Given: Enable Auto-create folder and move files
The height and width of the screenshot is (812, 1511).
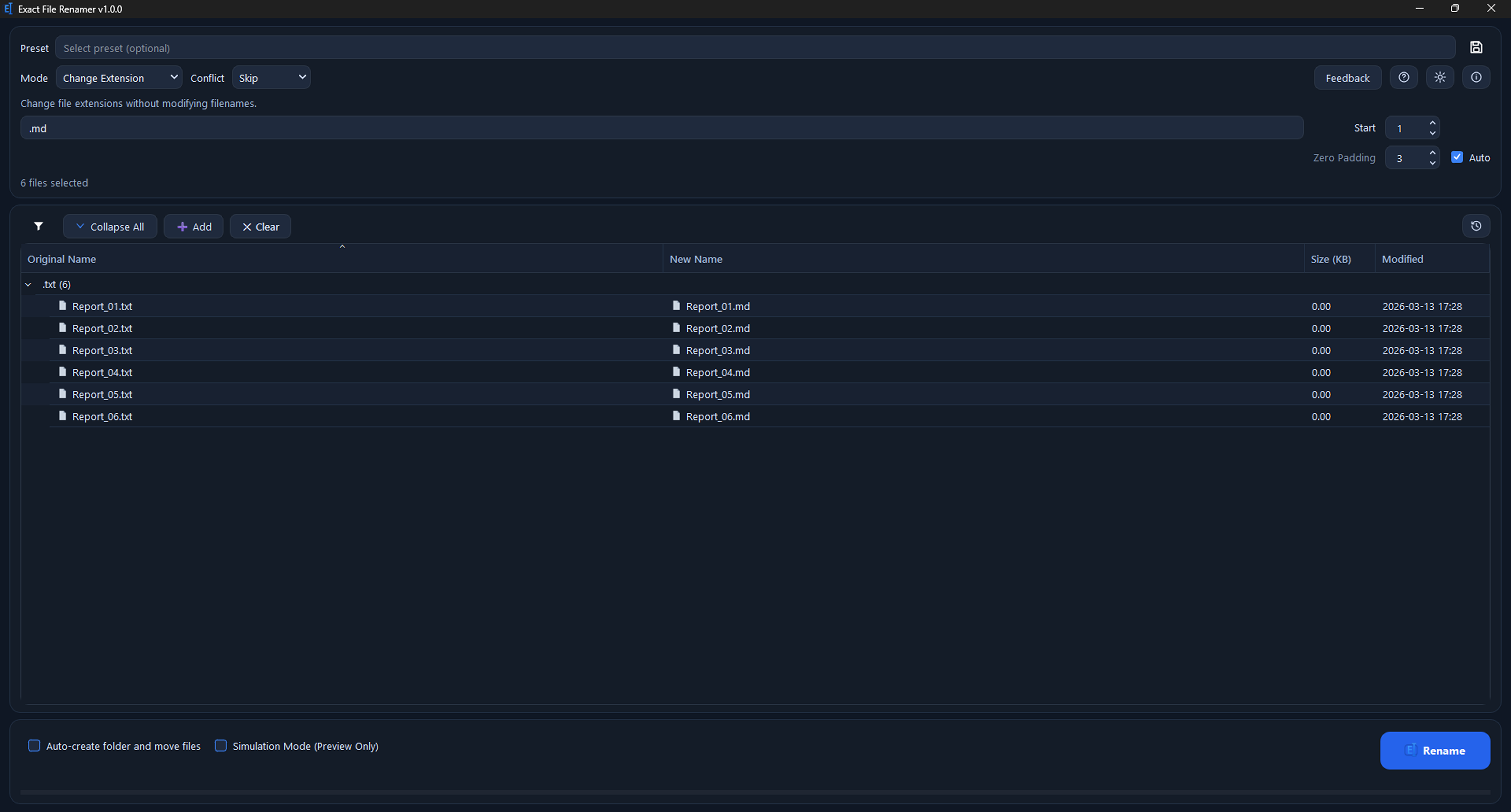Looking at the screenshot, I should coord(34,746).
